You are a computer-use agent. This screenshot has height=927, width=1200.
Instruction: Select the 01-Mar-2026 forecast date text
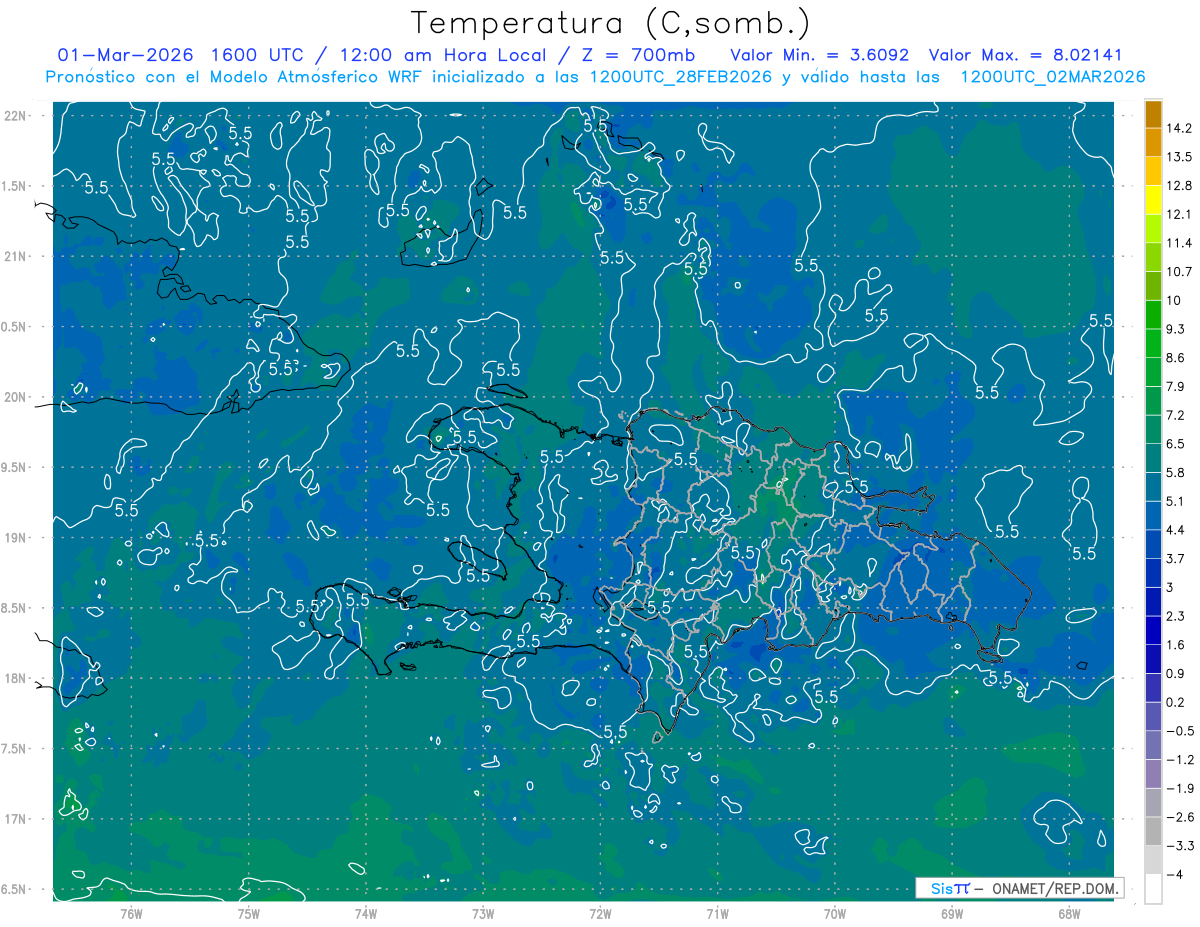[125, 55]
